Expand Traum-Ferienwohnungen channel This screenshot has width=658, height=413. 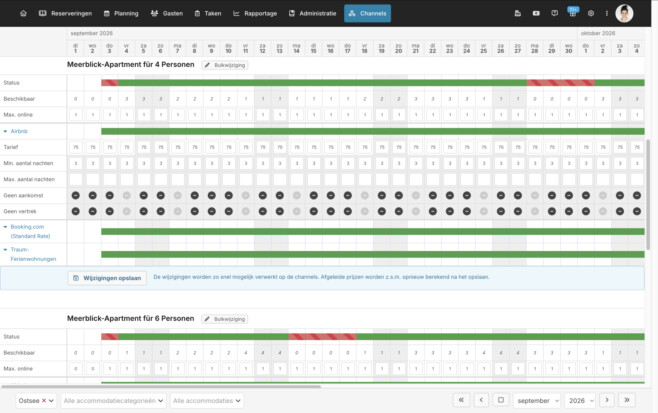pyautogui.click(x=5, y=249)
